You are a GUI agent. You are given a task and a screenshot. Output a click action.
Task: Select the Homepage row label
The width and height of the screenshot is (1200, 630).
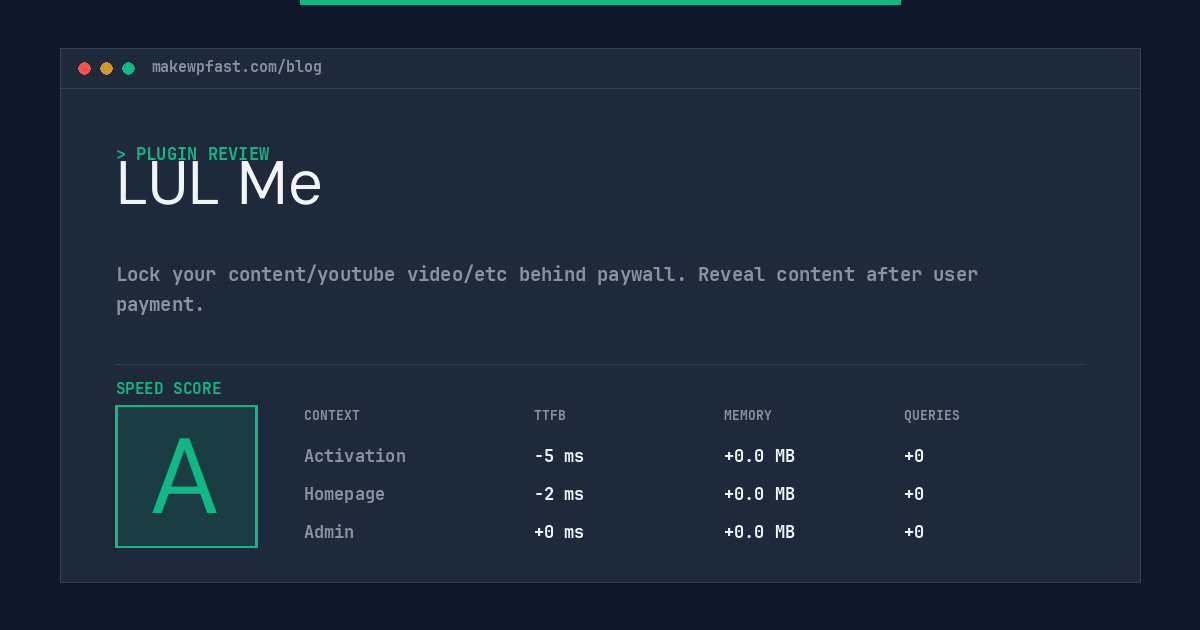[x=344, y=494]
